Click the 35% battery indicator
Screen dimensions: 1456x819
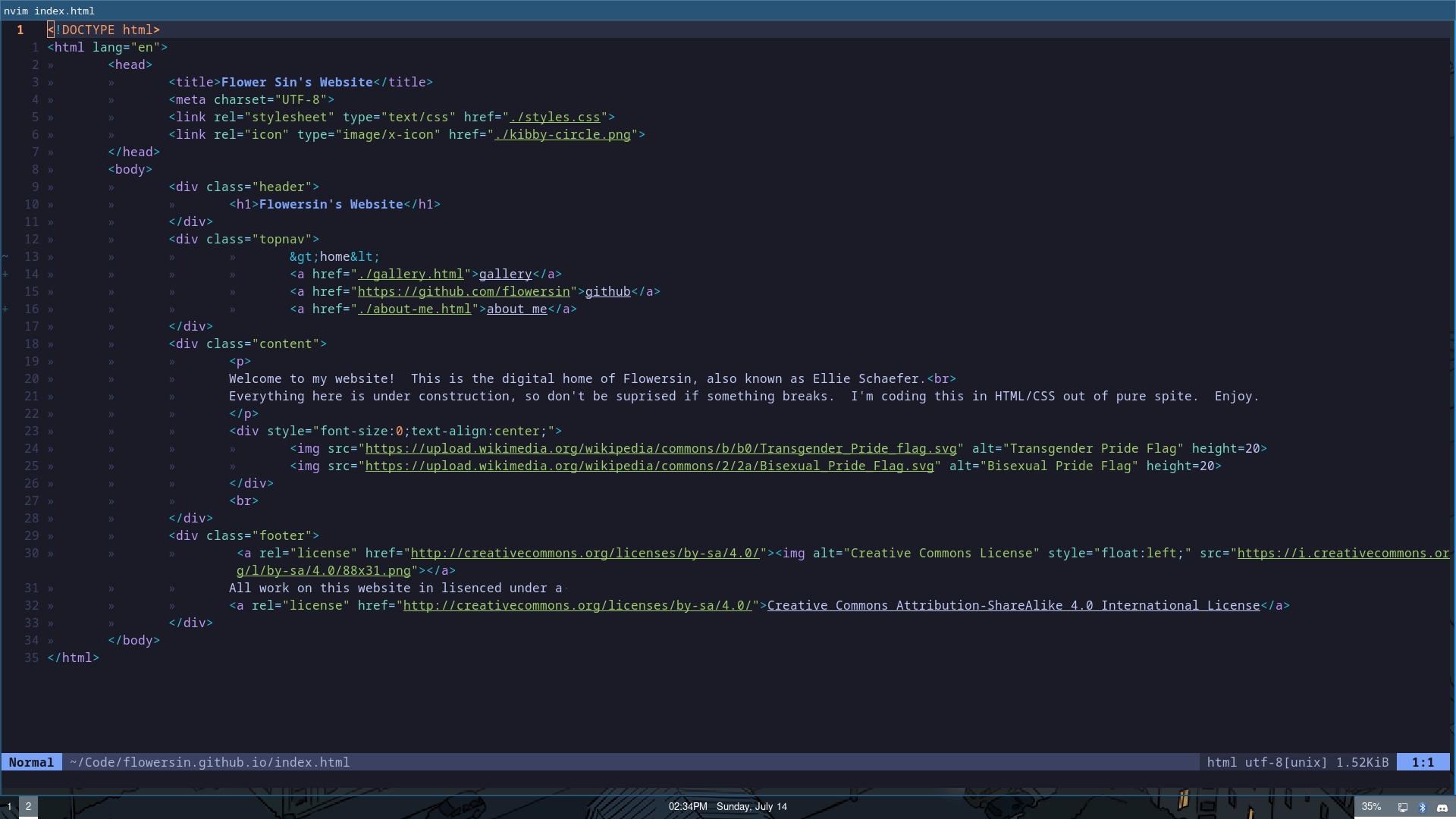tap(1371, 807)
